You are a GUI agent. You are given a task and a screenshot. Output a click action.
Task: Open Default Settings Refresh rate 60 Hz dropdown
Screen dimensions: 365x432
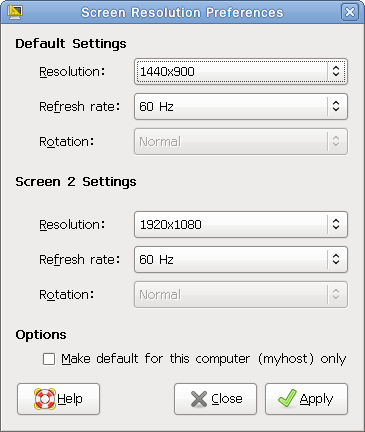[x=241, y=106]
